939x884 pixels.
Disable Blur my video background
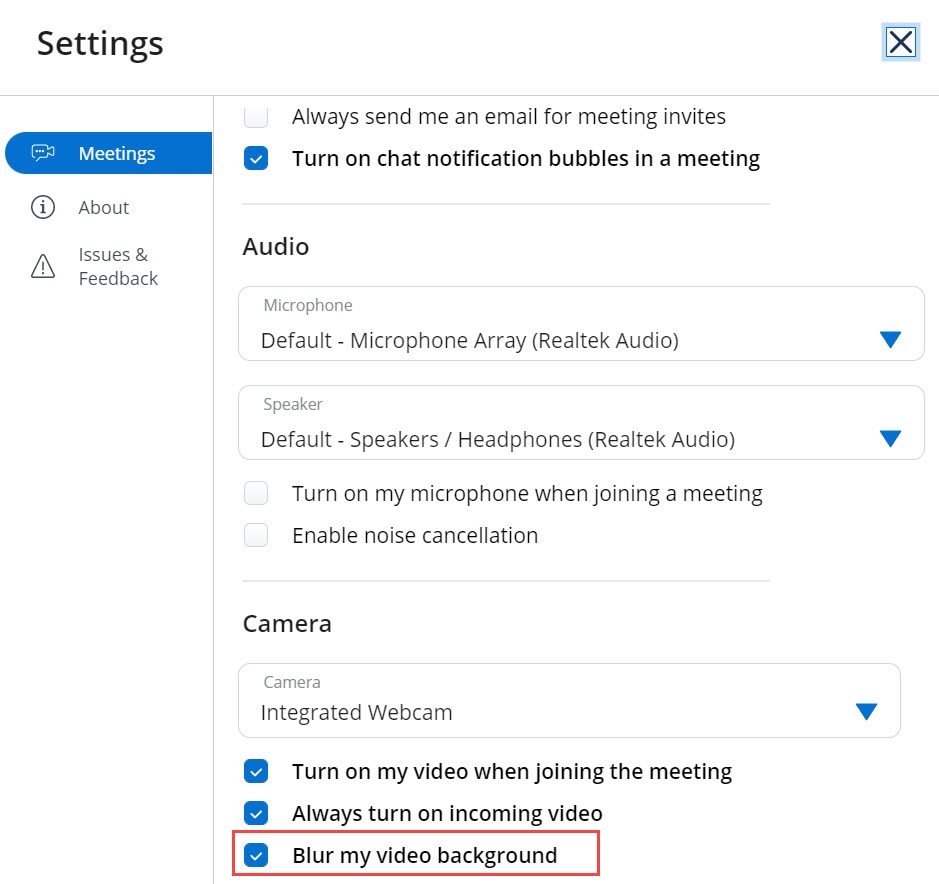pos(257,856)
